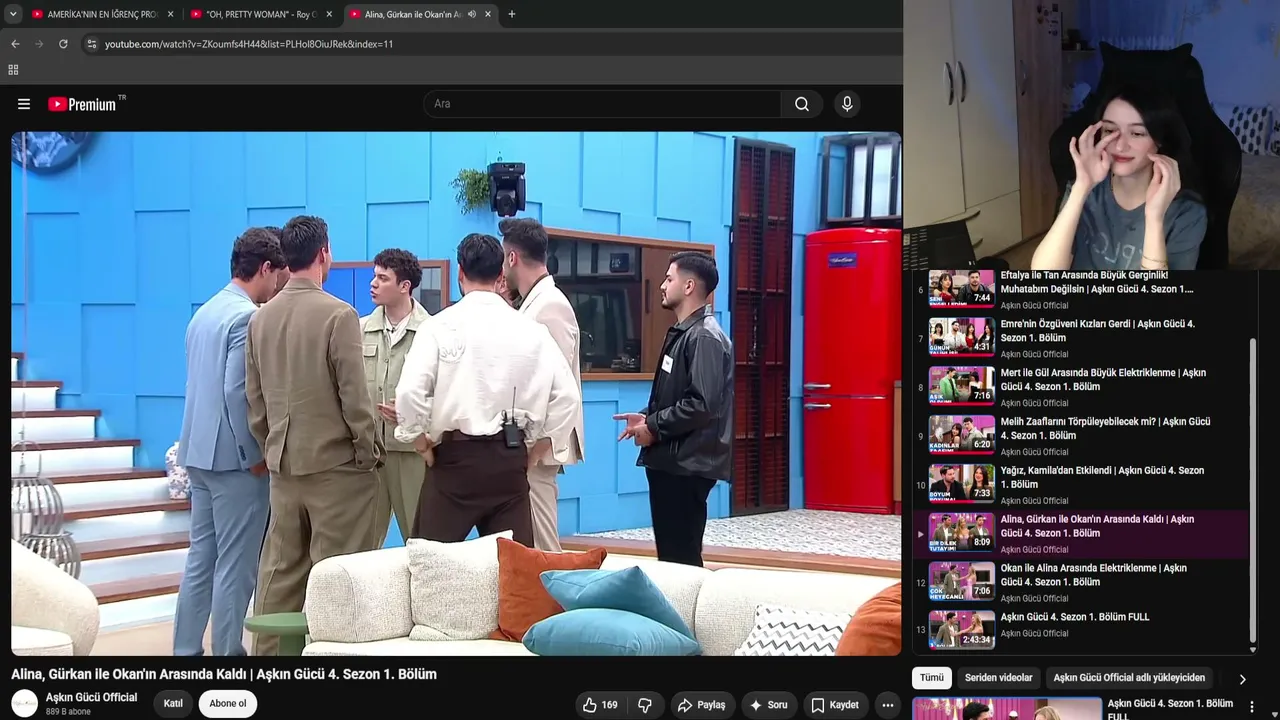Image resolution: width=1280 pixels, height=720 pixels.
Task: Close the AMERİKA'NIN EN İĞRENÇ tab
Action: pos(170,14)
